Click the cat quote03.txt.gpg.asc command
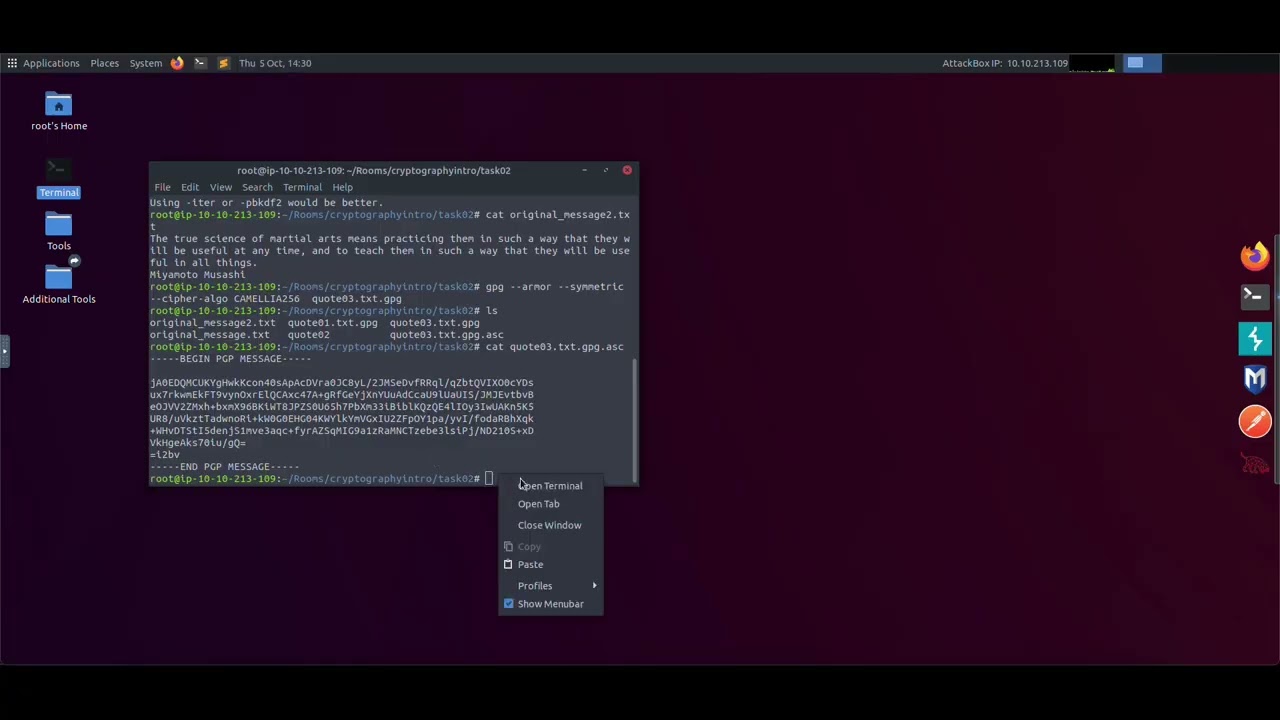The image size is (1280, 720). (554, 347)
